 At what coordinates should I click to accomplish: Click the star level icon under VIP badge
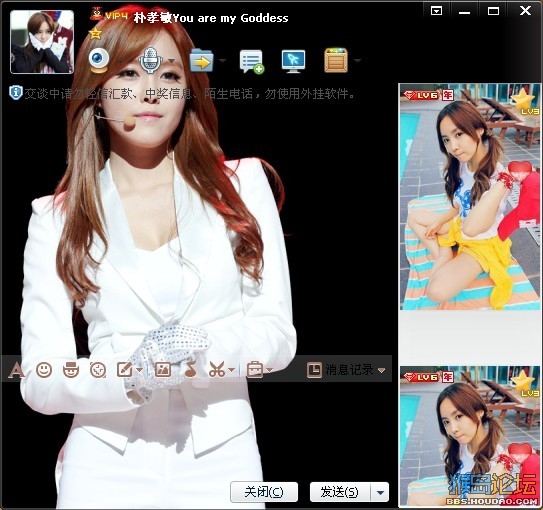click(x=95, y=34)
